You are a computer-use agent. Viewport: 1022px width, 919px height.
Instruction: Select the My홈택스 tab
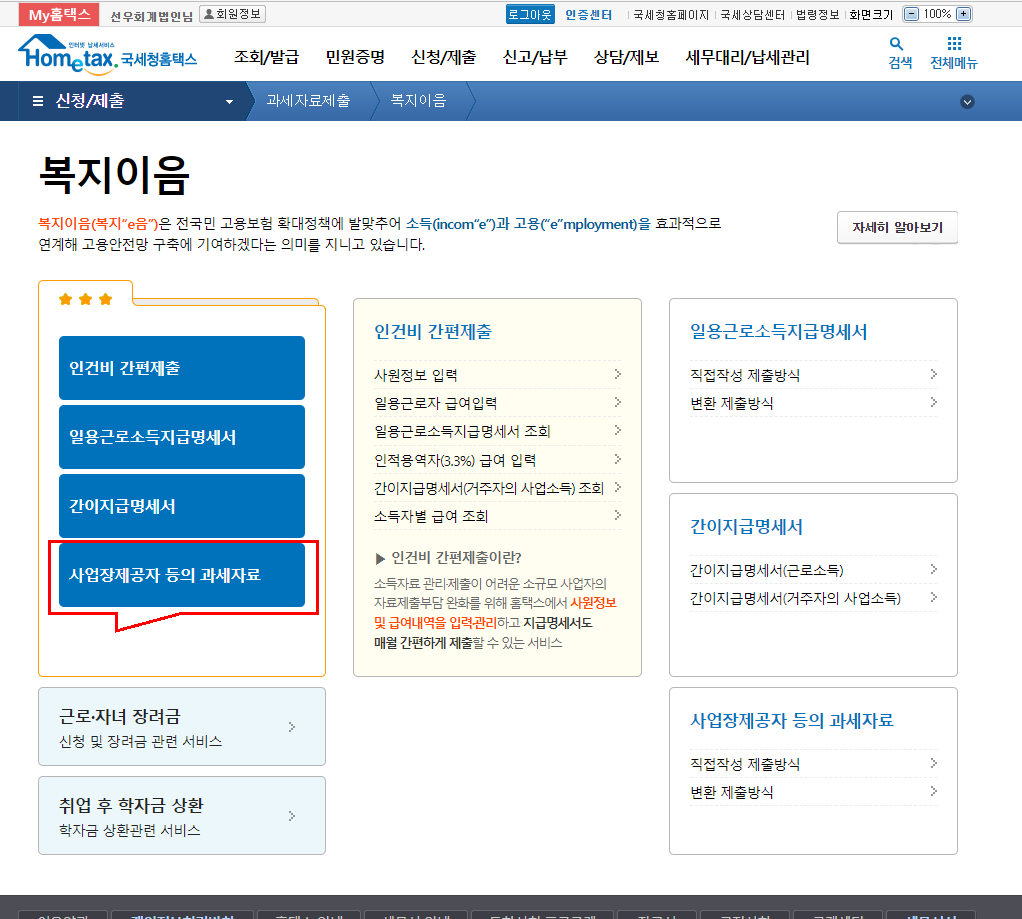pyautogui.click(x=59, y=14)
